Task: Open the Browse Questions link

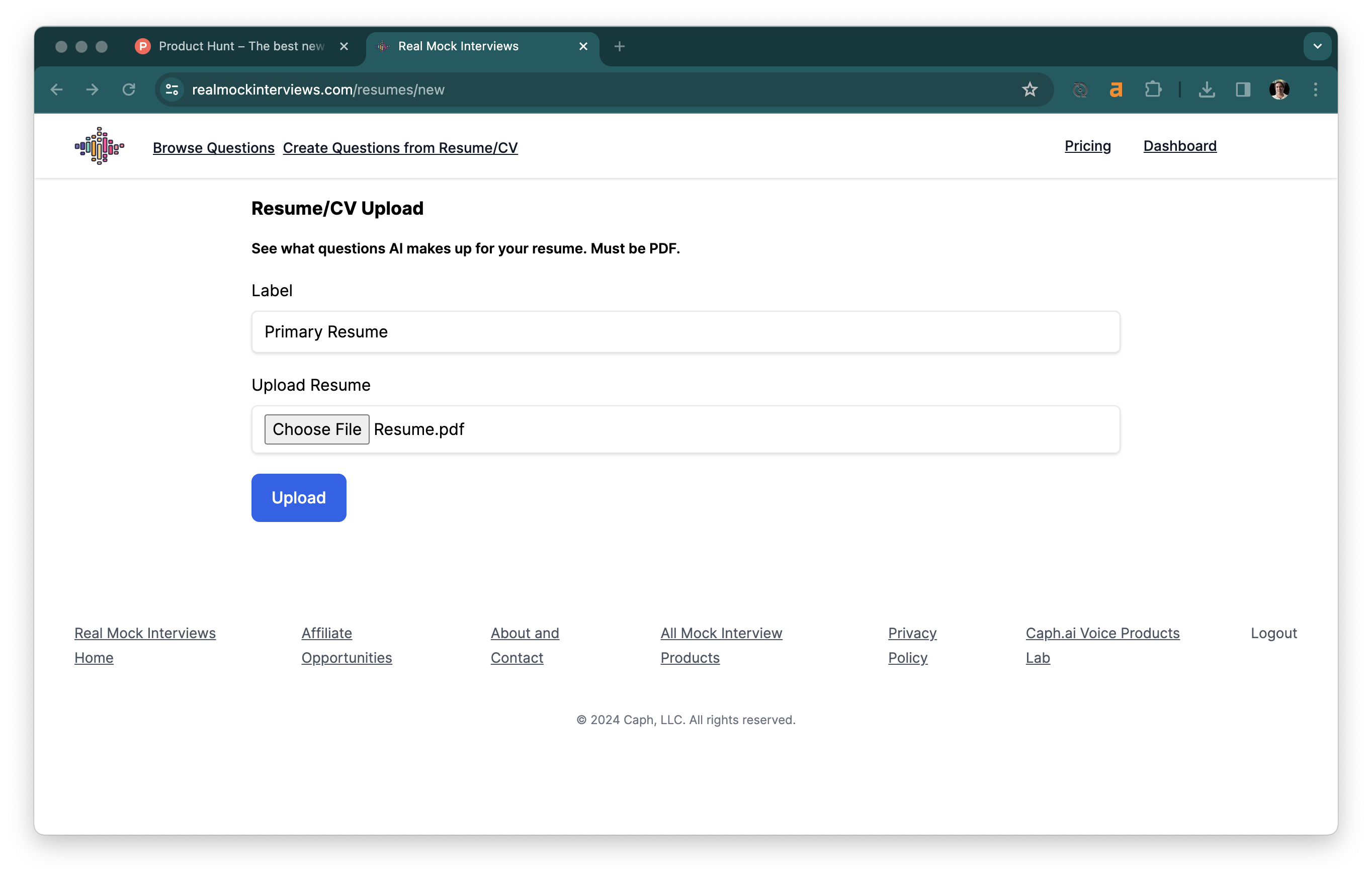Action: [x=213, y=147]
